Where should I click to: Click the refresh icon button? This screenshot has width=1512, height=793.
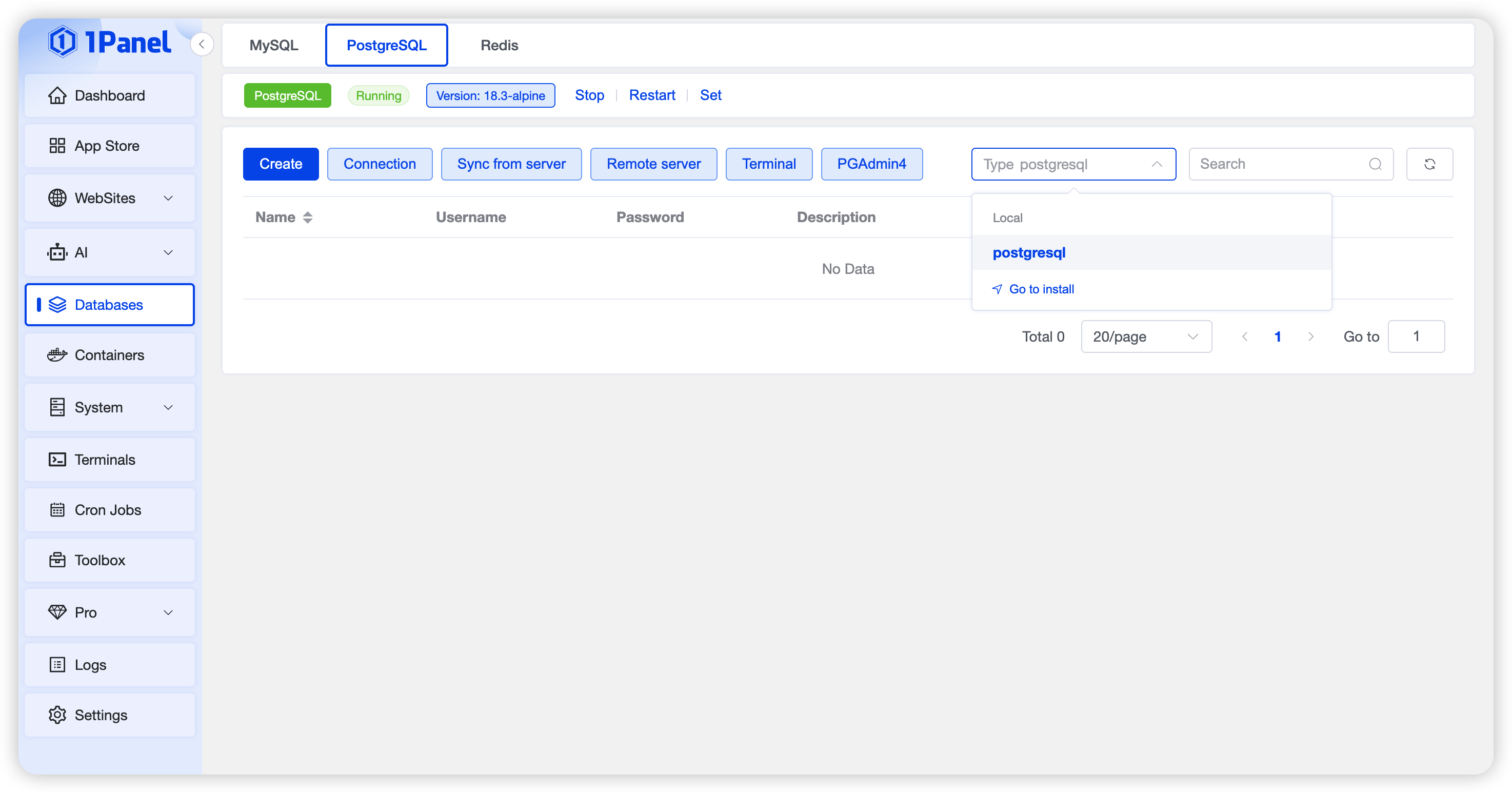(1429, 164)
